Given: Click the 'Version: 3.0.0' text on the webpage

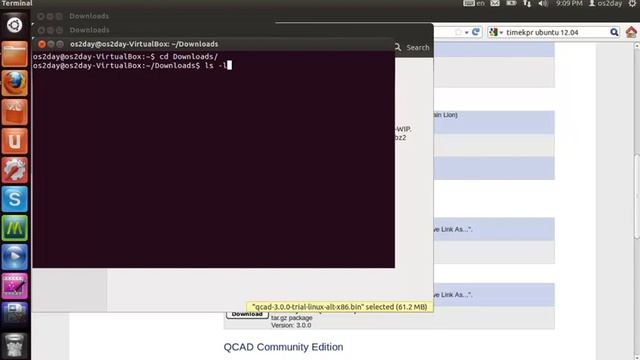Looking at the screenshot, I should (291, 325).
